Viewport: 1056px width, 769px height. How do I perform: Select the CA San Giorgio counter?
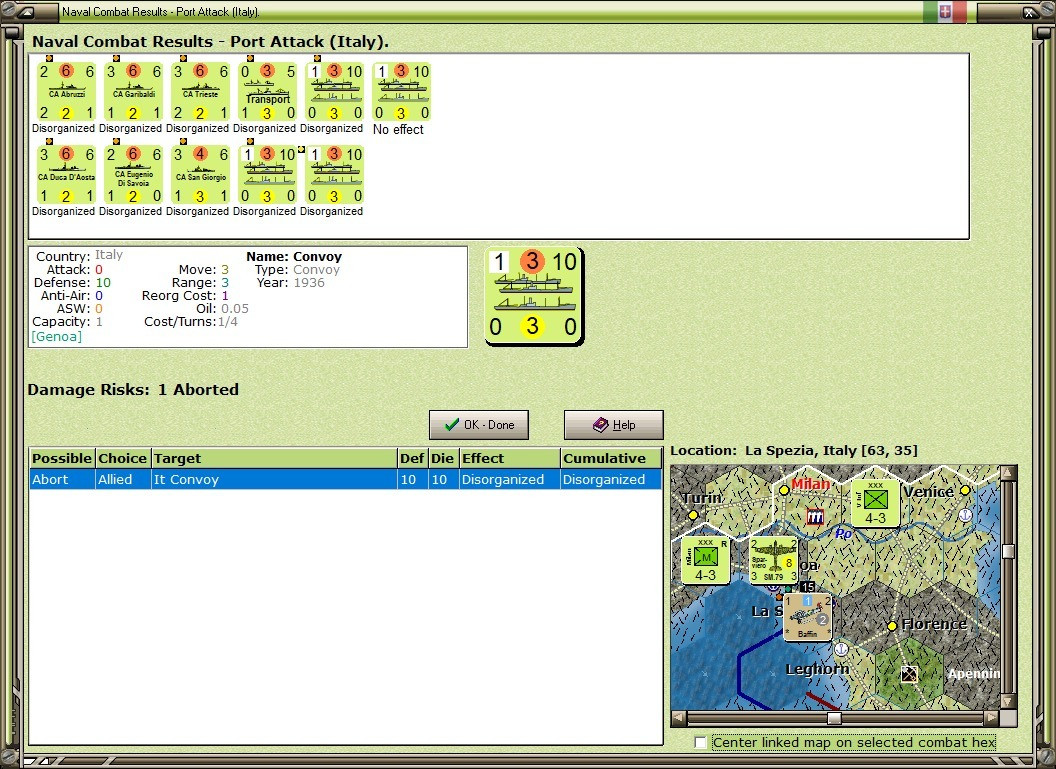(200, 175)
